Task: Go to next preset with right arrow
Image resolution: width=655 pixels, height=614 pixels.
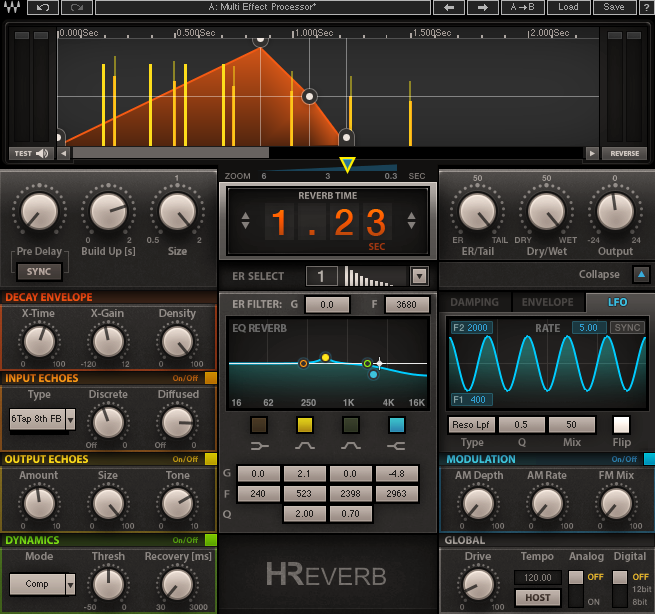Action: [482, 8]
